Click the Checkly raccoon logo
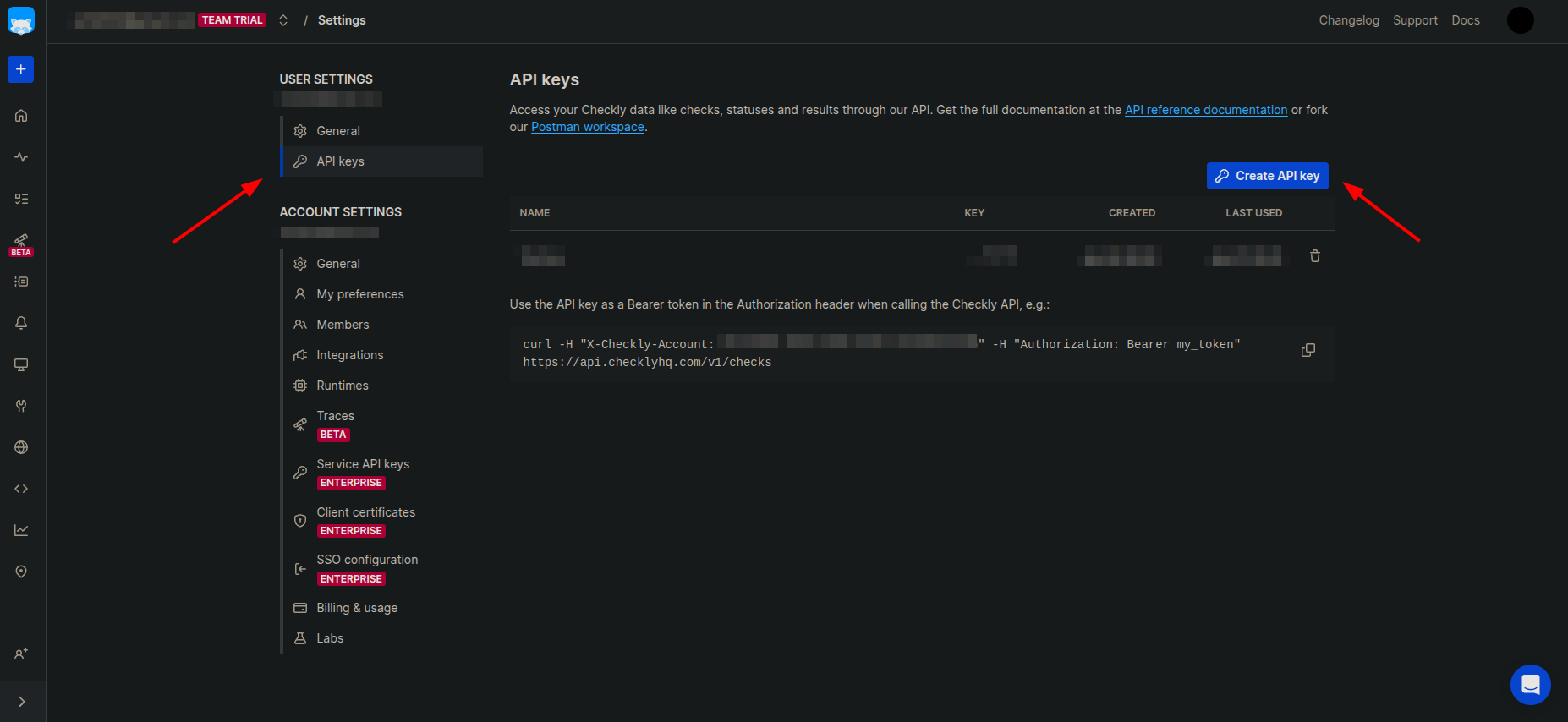The width and height of the screenshot is (1568, 722). (21, 21)
